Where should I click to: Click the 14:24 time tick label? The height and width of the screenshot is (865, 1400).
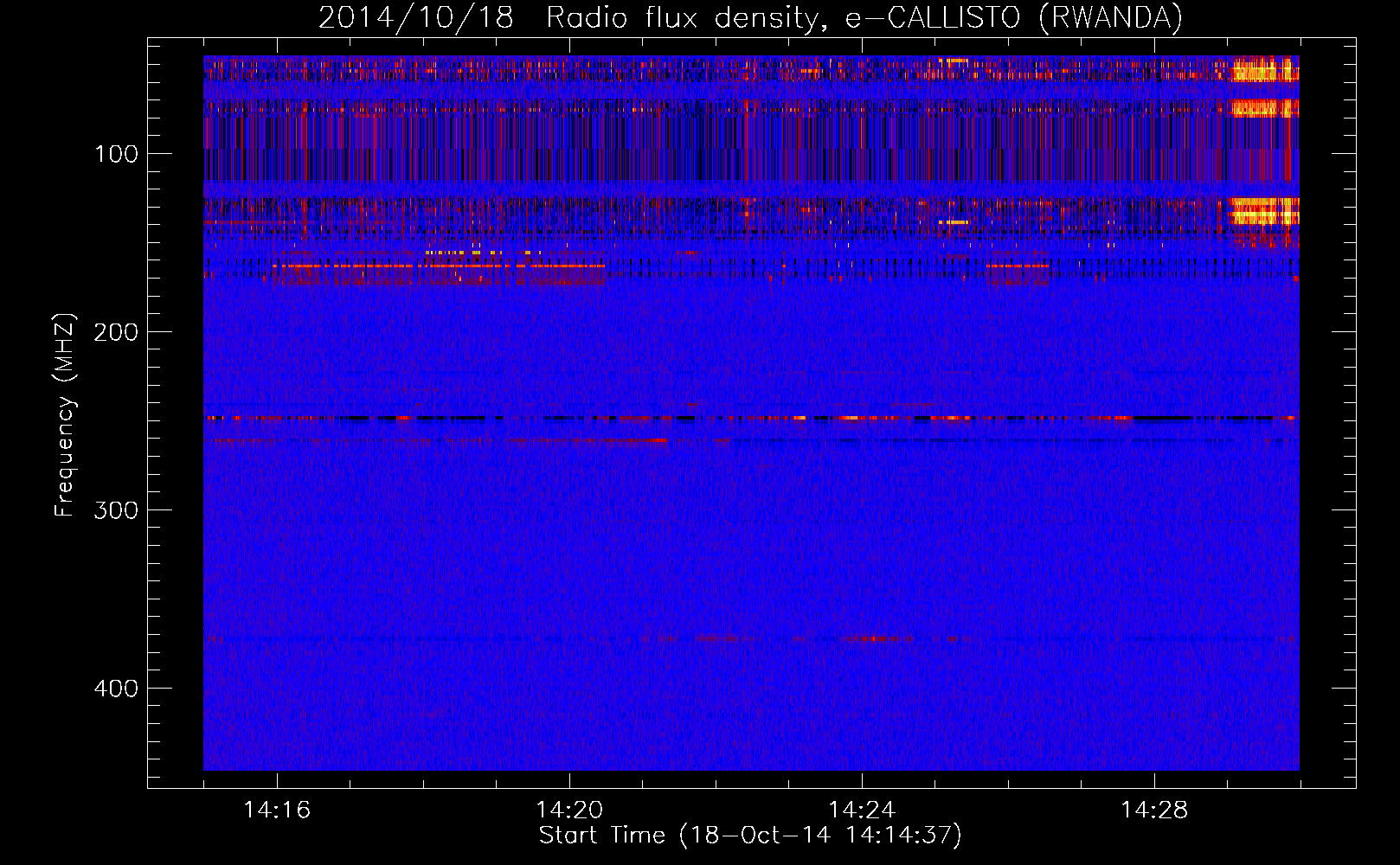(x=862, y=810)
